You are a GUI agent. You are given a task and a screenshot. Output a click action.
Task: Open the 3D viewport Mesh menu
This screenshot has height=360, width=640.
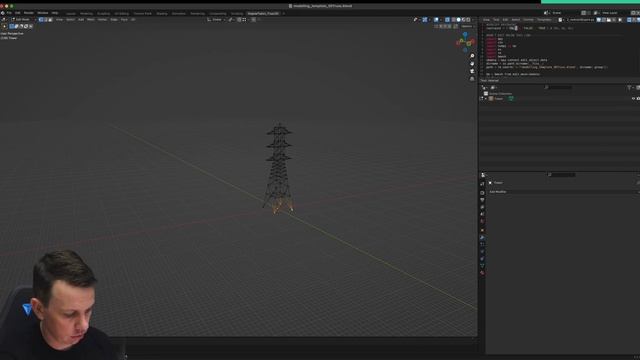coord(91,20)
